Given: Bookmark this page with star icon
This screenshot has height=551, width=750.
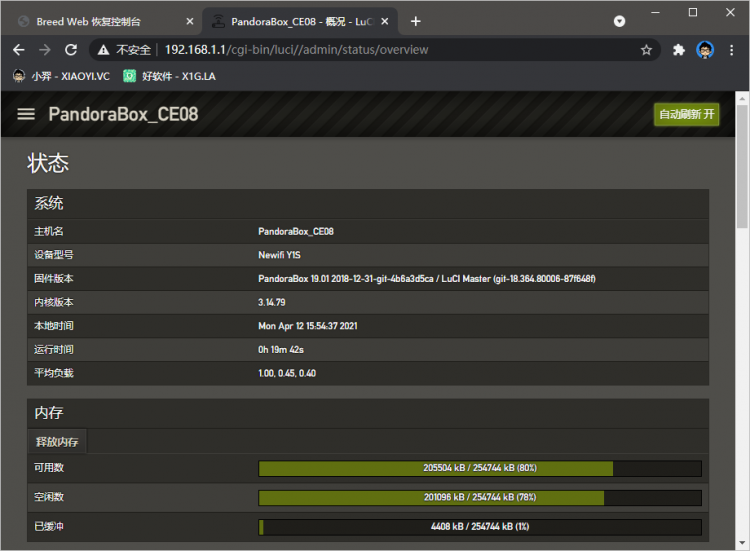Looking at the screenshot, I should point(646,50).
